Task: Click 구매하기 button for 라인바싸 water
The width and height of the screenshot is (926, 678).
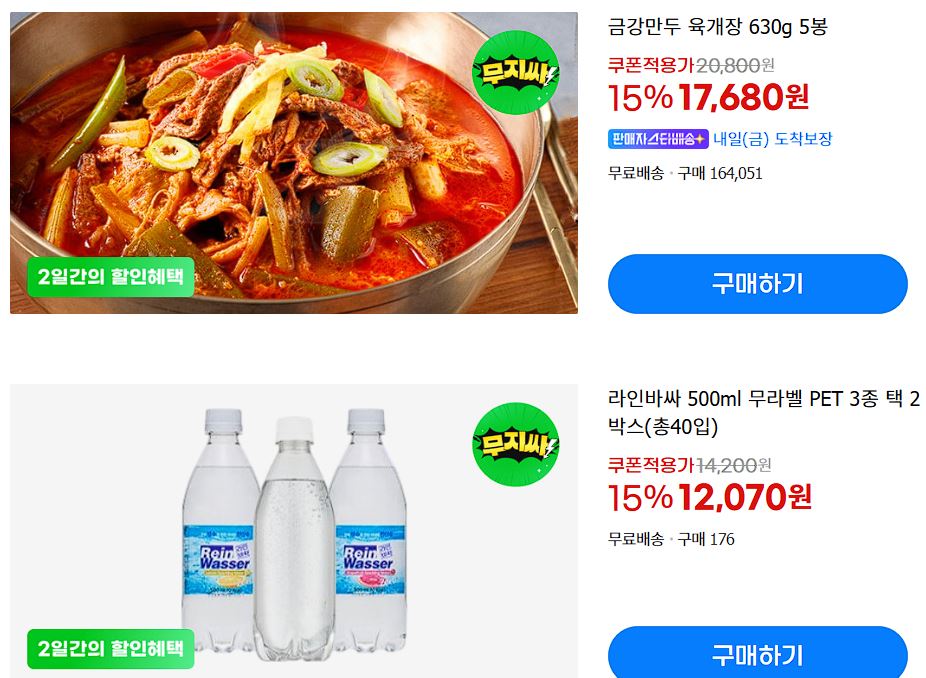Action: [758, 652]
